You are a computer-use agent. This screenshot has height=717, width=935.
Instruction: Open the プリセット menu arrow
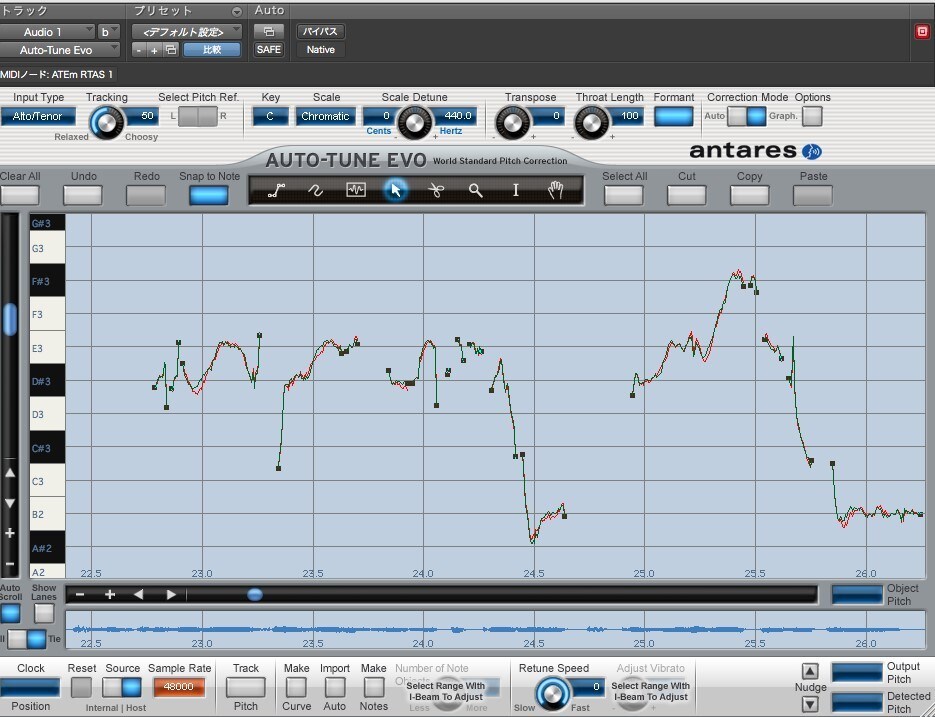[x=237, y=11]
